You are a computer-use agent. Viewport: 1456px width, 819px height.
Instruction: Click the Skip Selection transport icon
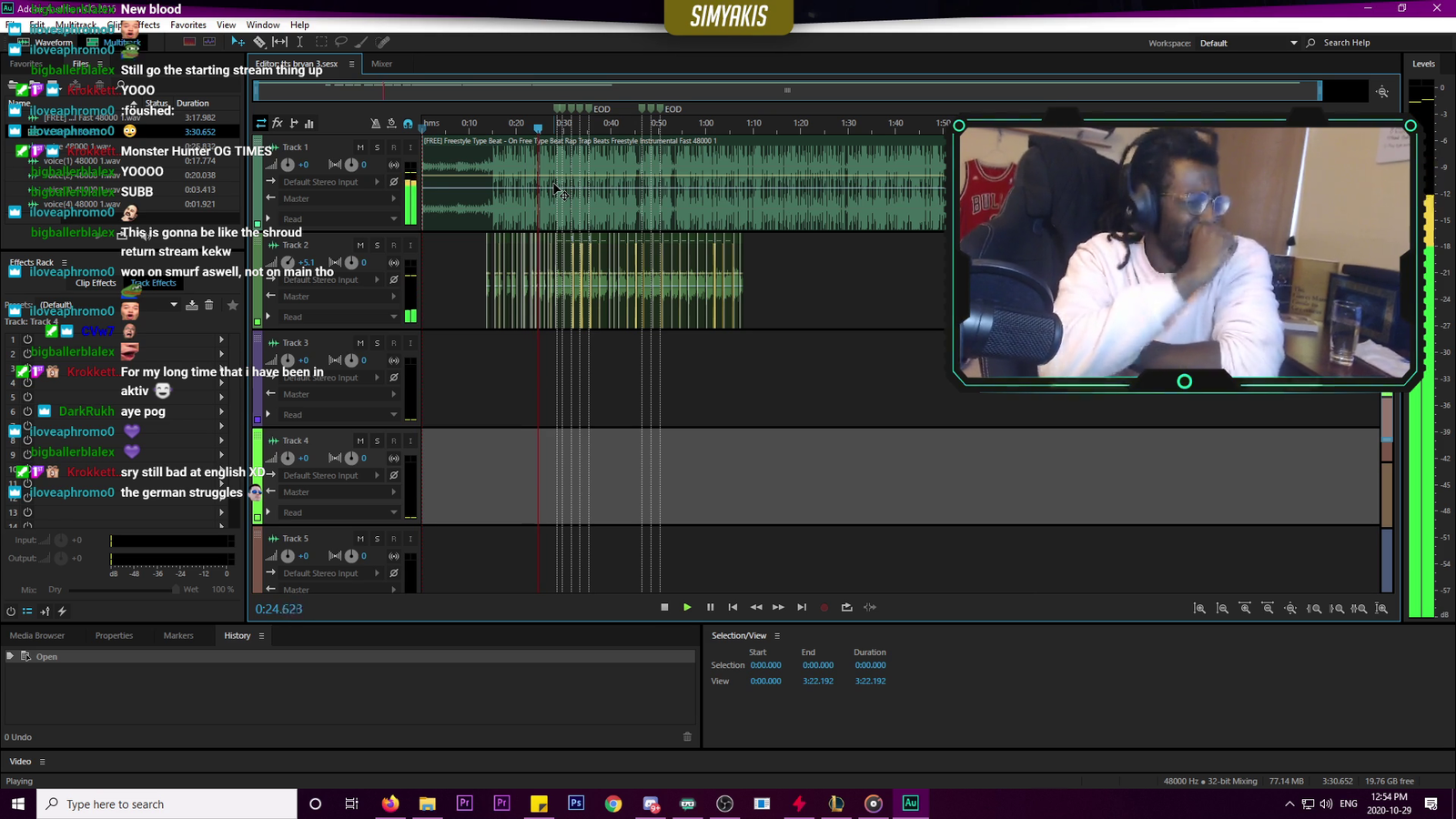(x=870, y=607)
